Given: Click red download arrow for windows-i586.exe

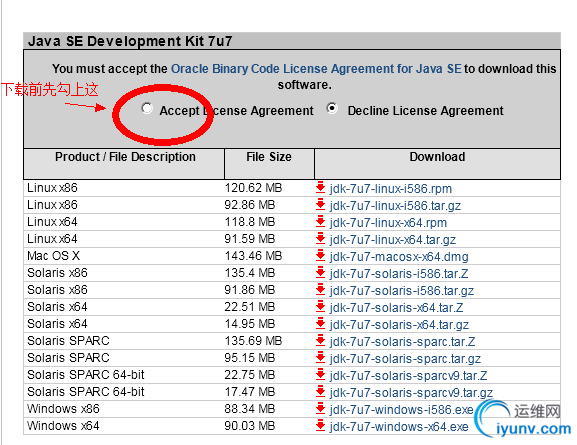Looking at the screenshot, I should click(x=321, y=408).
